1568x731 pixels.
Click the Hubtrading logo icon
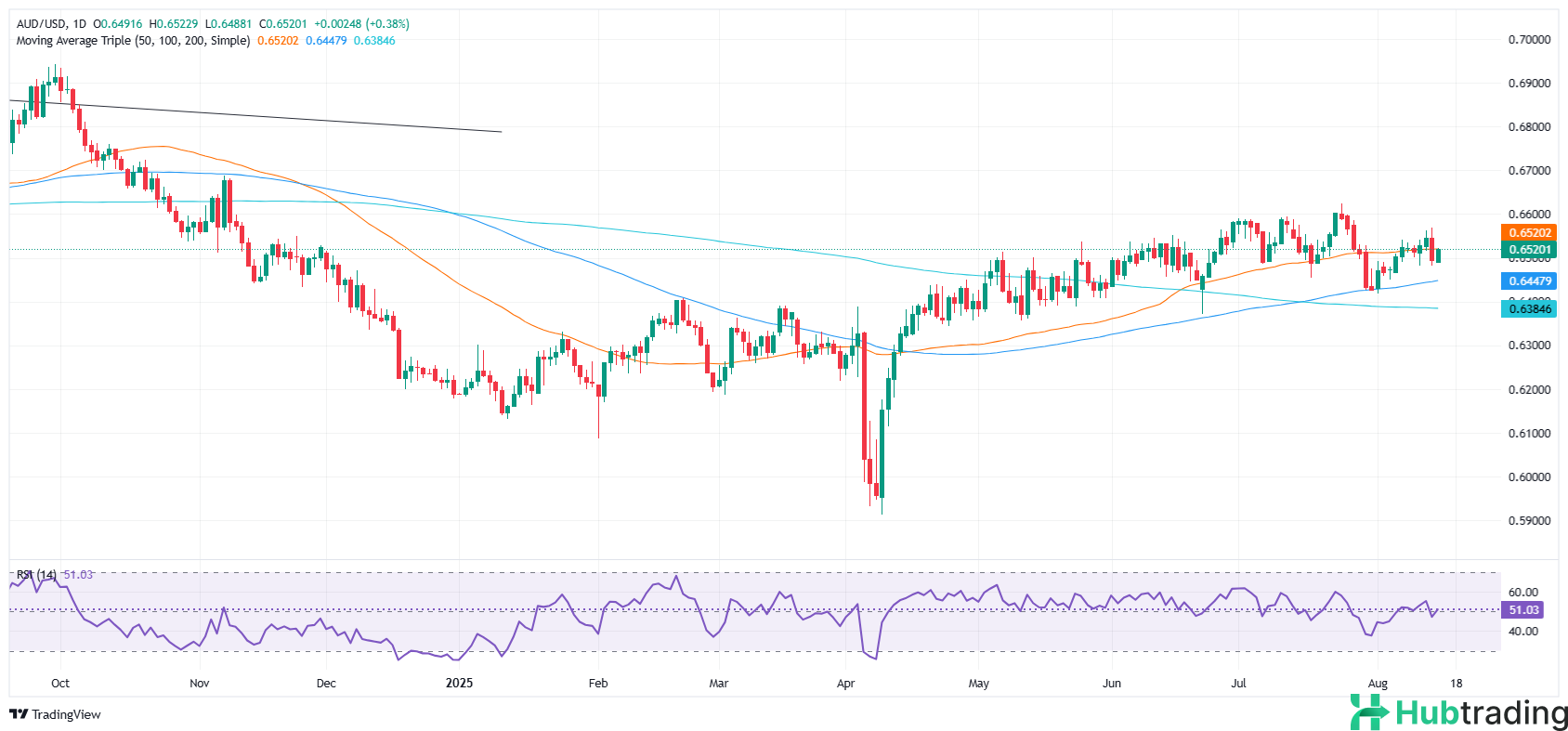point(1370,712)
